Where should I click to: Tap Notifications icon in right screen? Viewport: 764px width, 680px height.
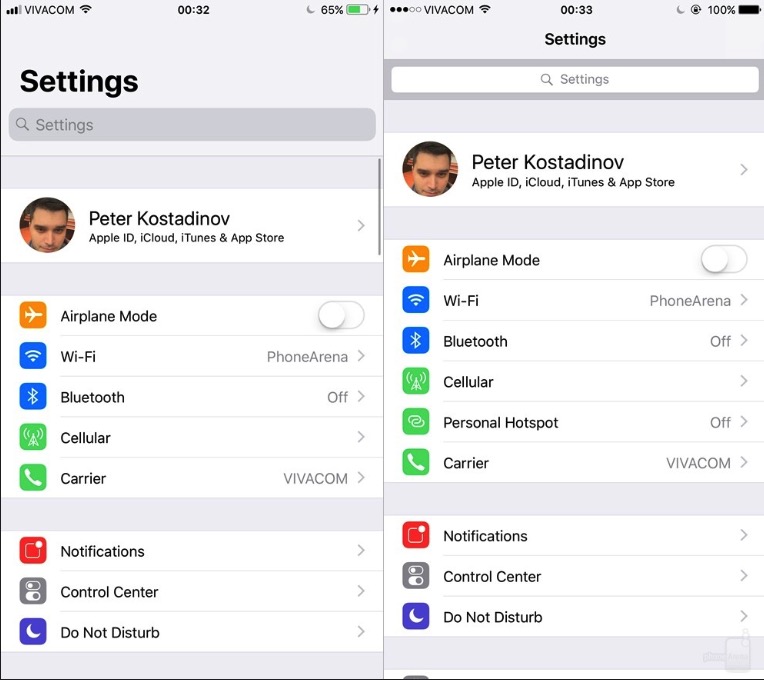(x=416, y=535)
